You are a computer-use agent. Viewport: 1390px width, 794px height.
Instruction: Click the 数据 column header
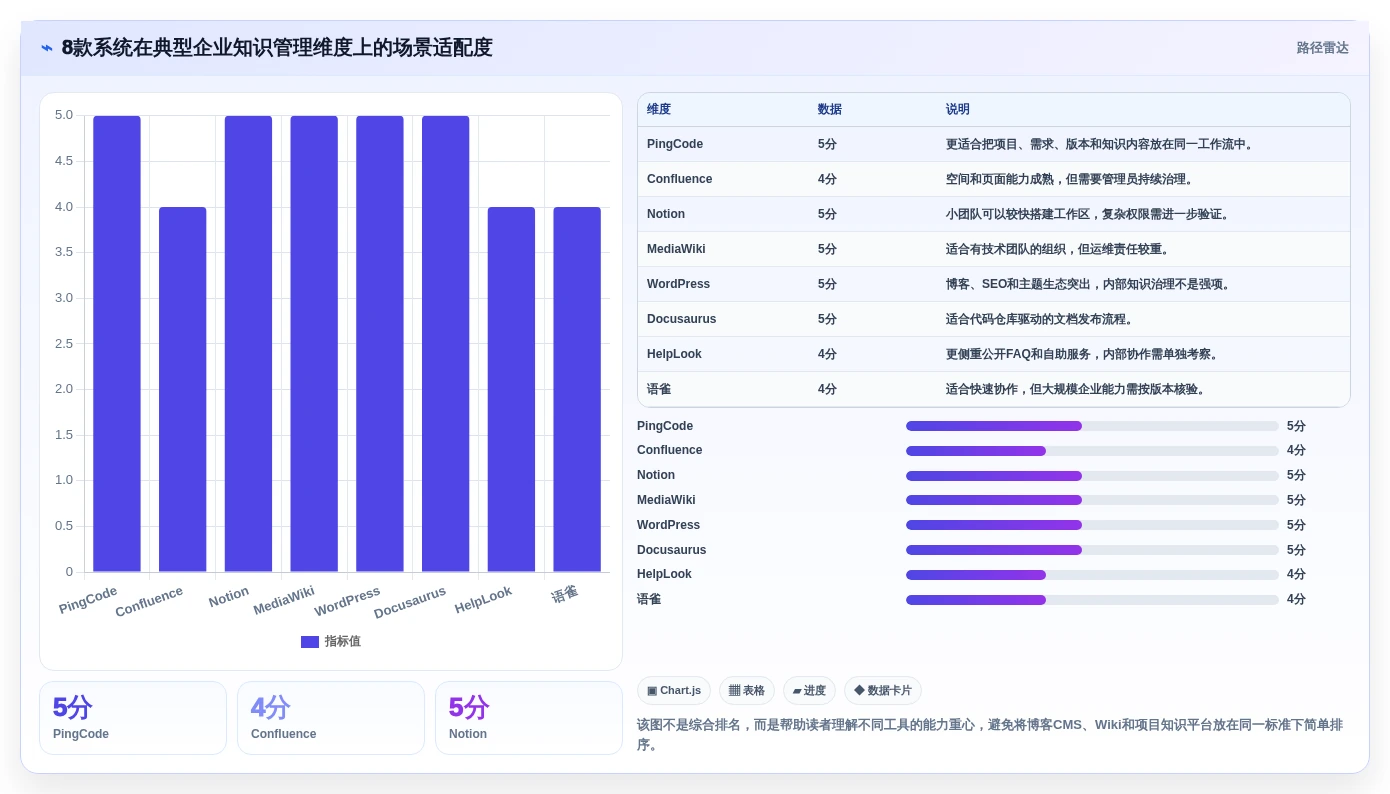830,110
